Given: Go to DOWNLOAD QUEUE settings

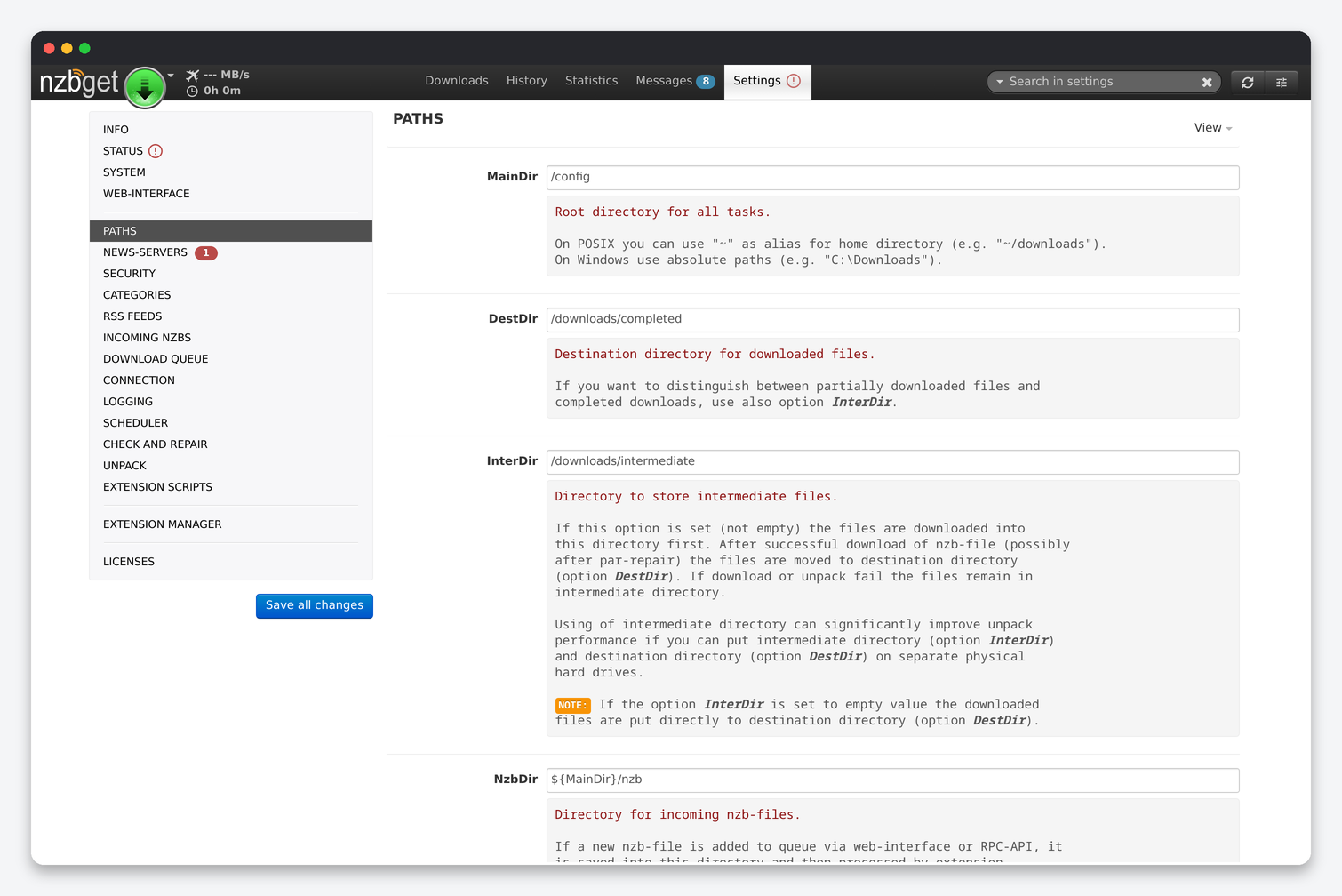Looking at the screenshot, I should 231,359.
